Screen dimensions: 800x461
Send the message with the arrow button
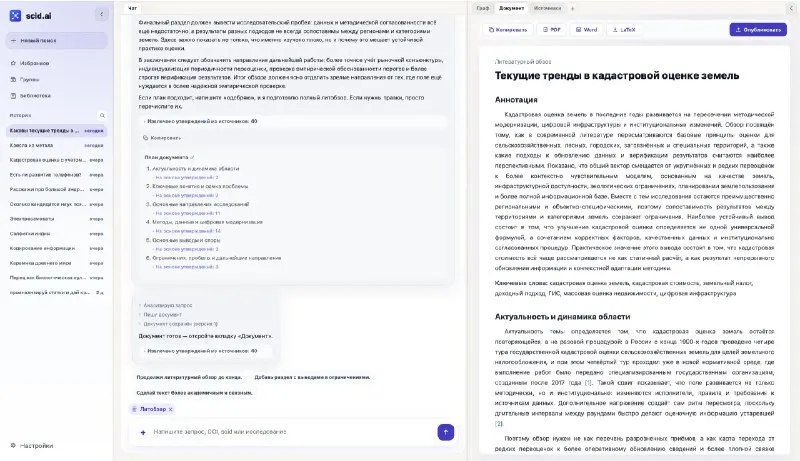(x=446, y=432)
